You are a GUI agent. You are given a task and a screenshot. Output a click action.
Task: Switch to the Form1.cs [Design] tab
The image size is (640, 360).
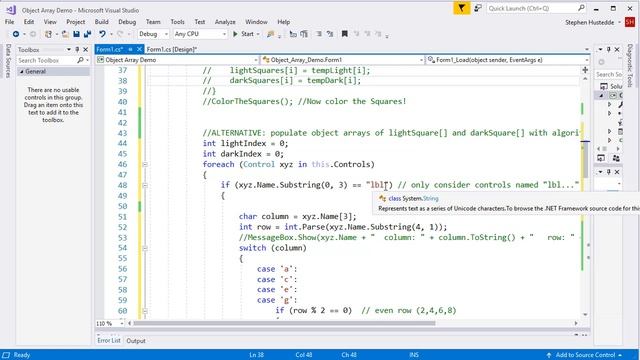pyautogui.click(x=171, y=49)
